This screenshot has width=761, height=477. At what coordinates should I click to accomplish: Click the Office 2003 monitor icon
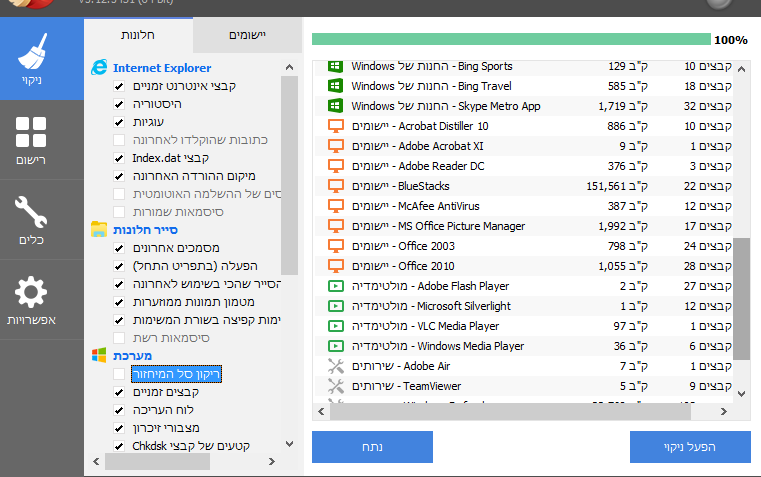click(335, 246)
